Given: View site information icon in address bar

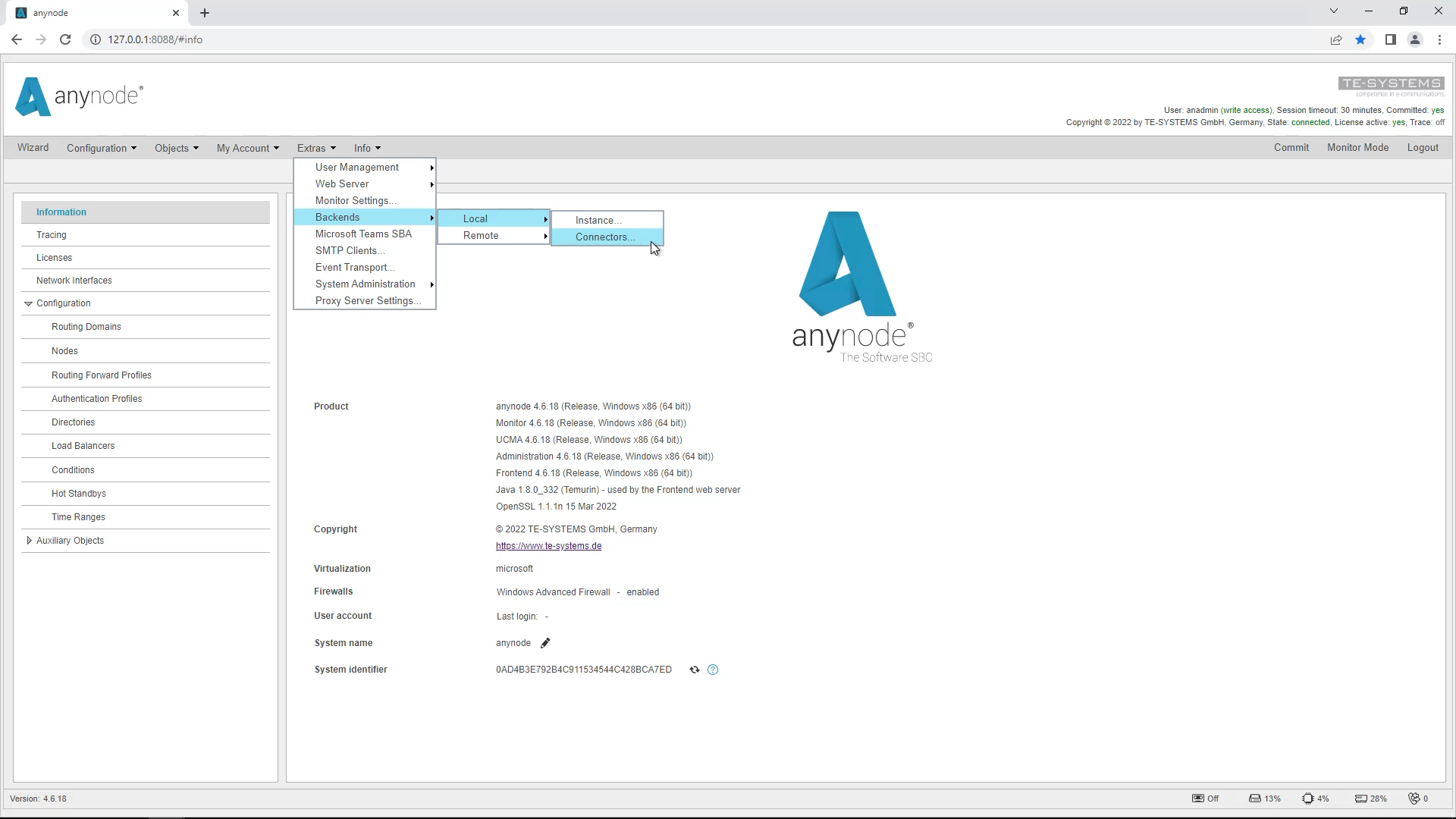Looking at the screenshot, I should click(96, 39).
